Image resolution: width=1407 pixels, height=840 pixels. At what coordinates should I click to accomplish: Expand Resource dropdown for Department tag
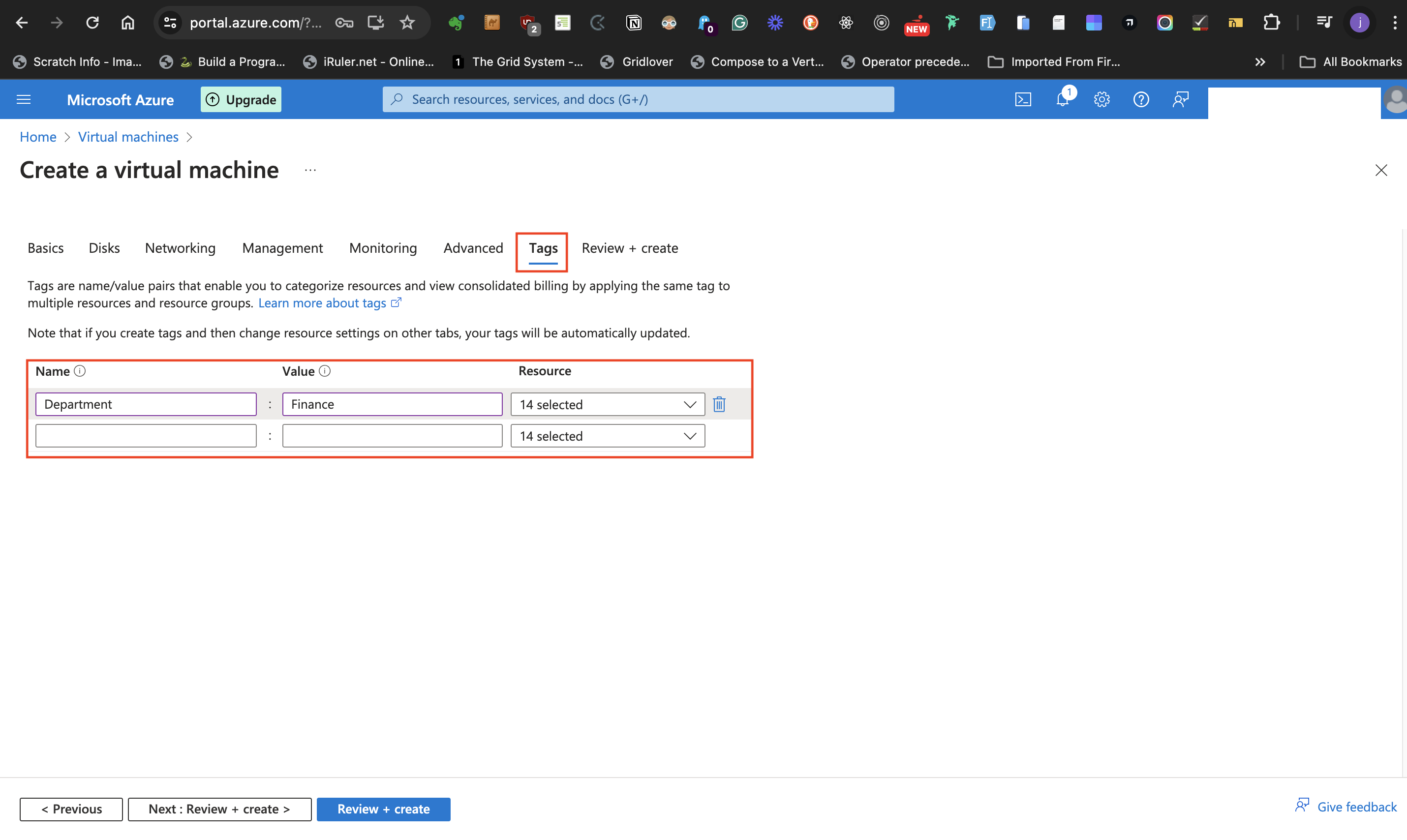point(607,404)
